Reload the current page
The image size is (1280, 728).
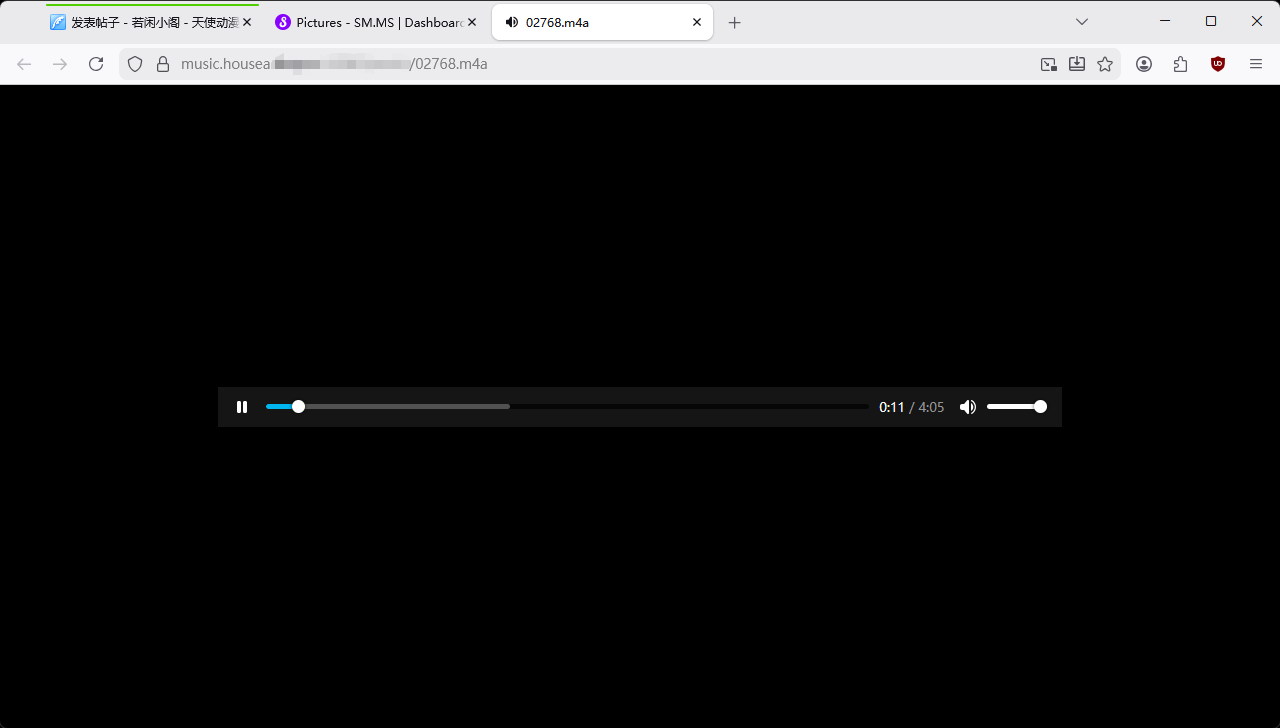point(96,64)
